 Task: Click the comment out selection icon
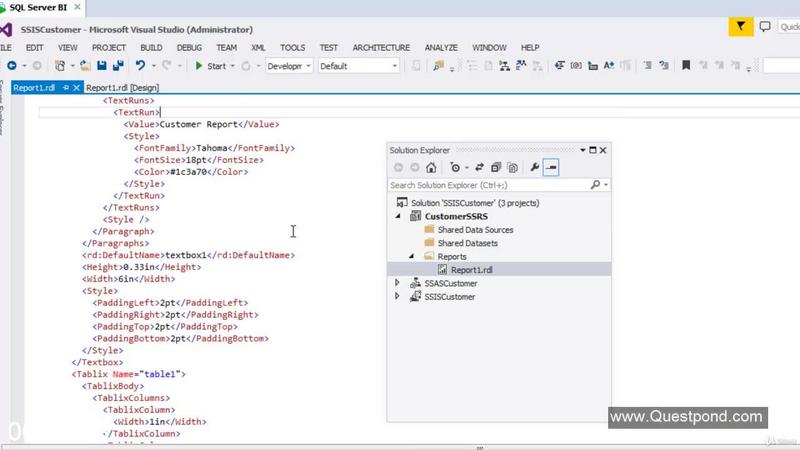(647, 65)
